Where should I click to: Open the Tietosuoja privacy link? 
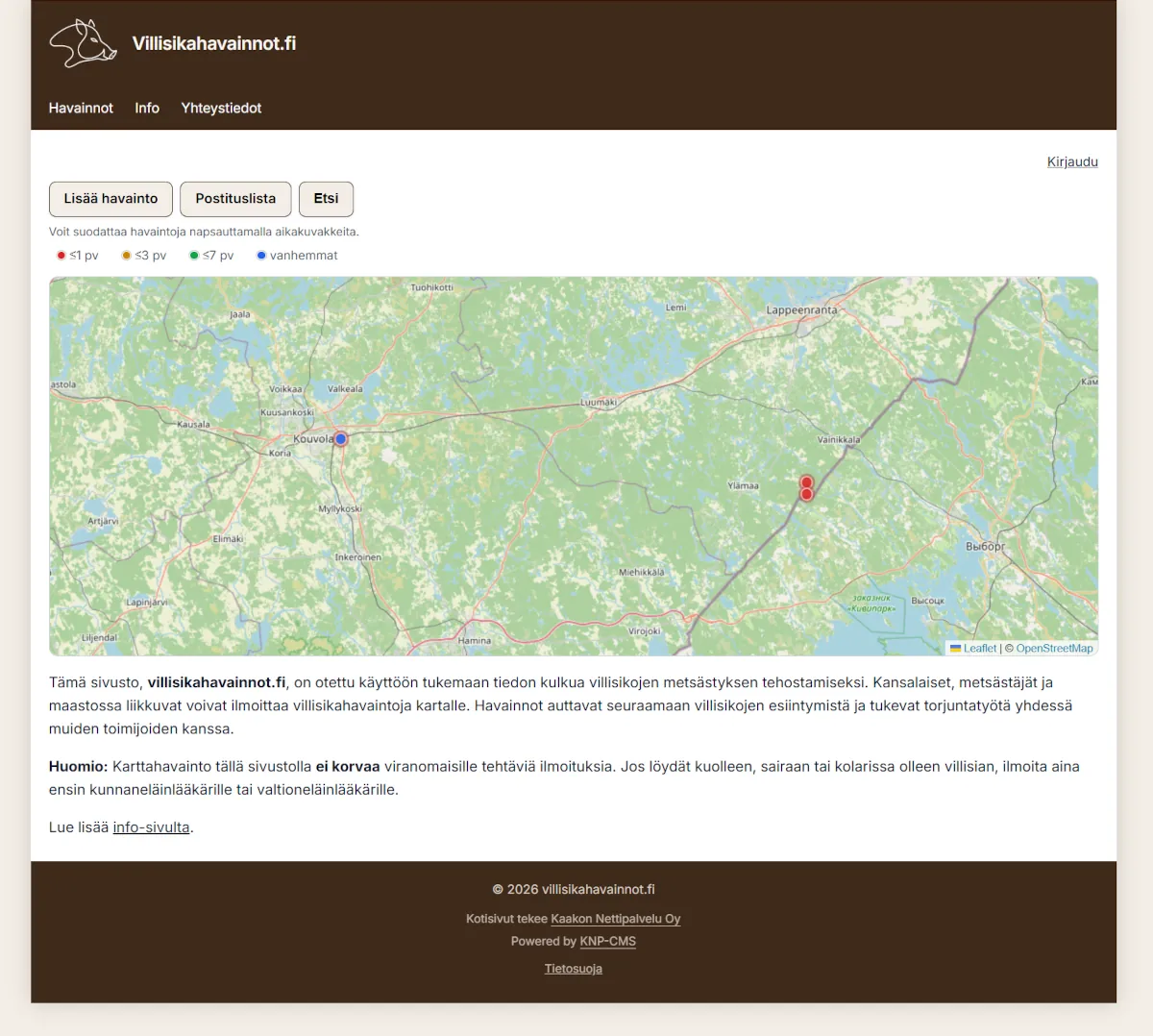tap(574, 969)
